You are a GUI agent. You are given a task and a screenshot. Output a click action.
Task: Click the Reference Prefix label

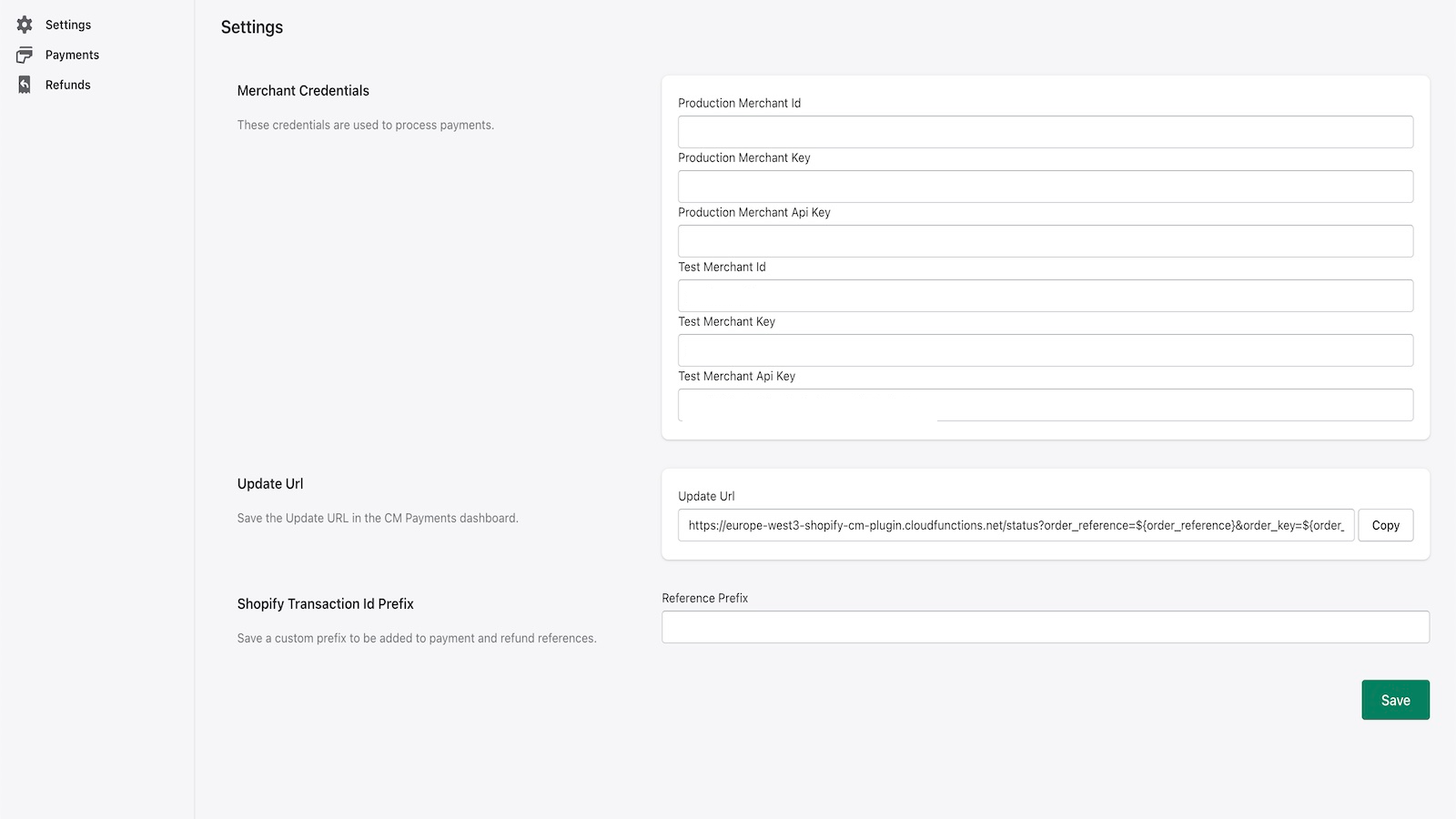pyautogui.click(x=705, y=598)
